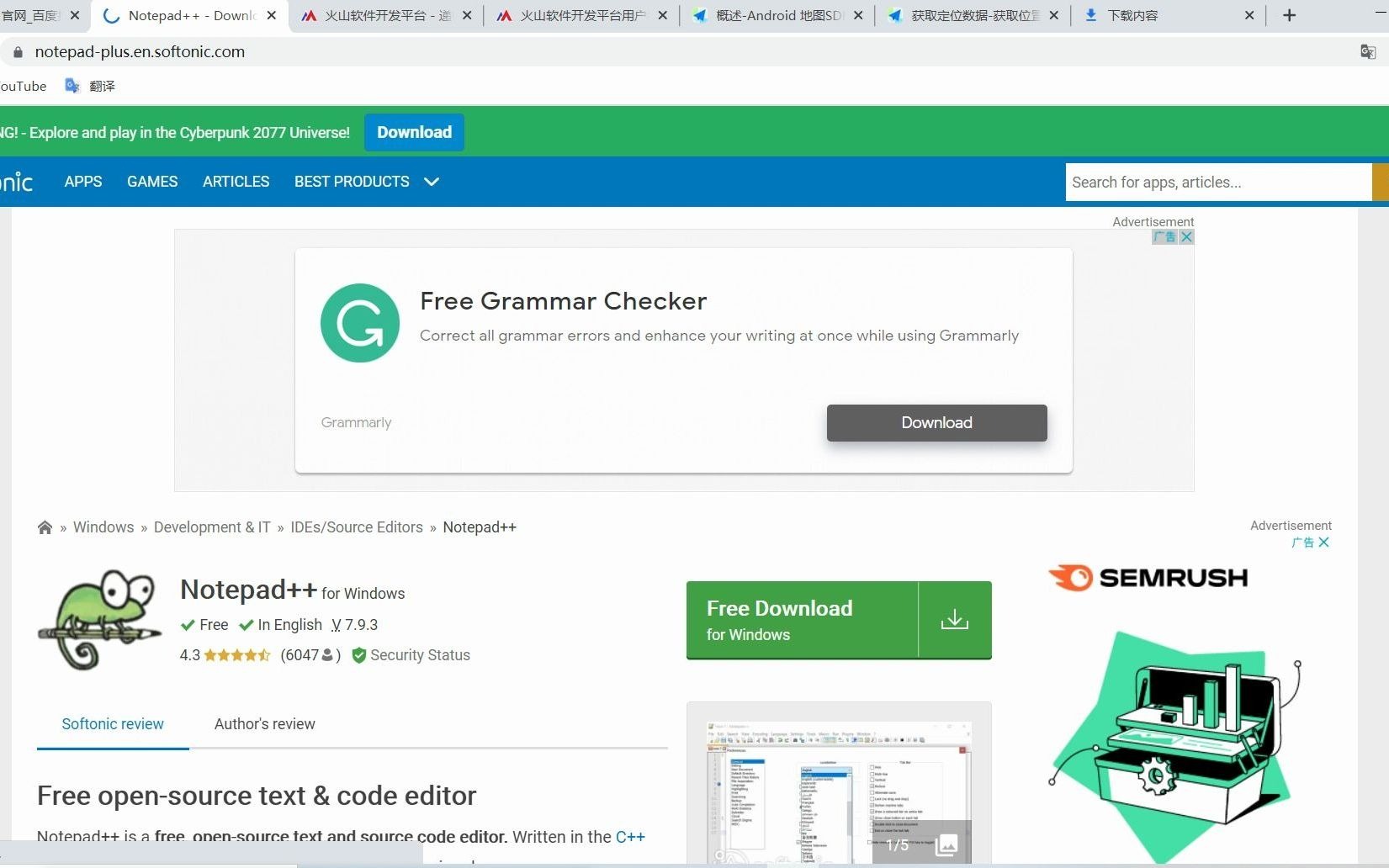Open the YouTube bookmark
The width and height of the screenshot is (1389, 868).
click(23, 86)
